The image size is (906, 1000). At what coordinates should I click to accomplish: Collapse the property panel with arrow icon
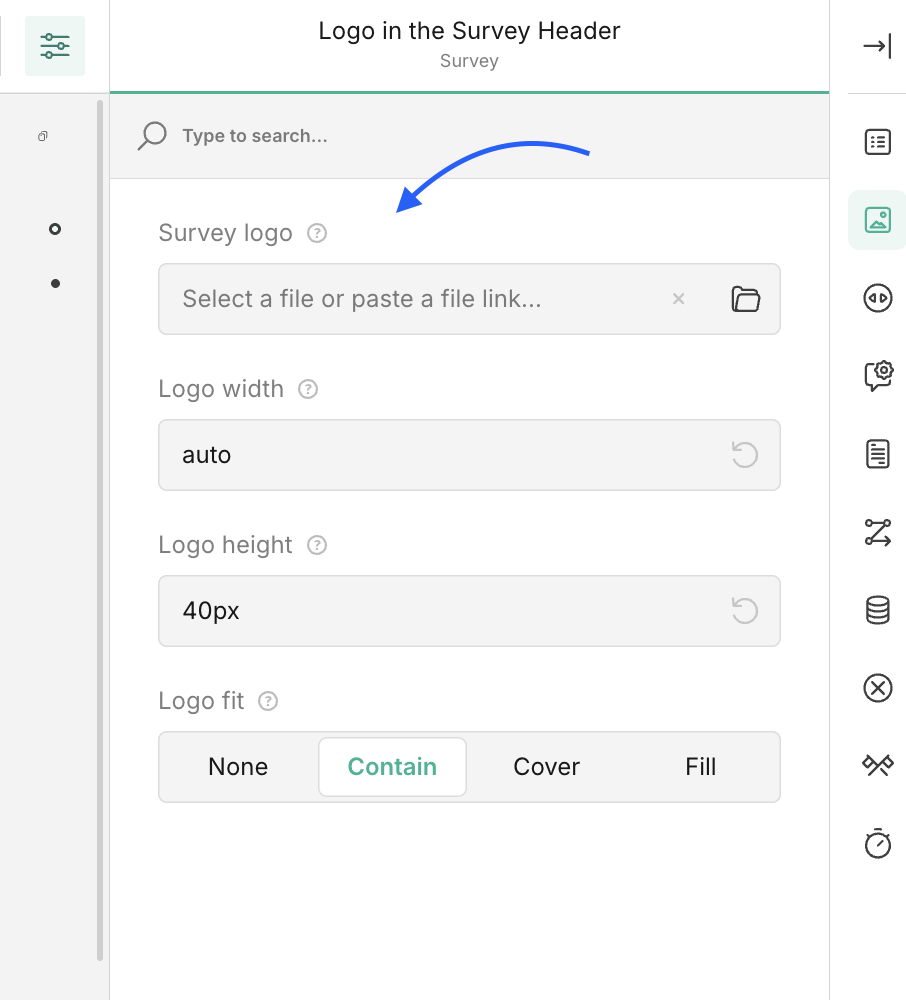pos(877,47)
